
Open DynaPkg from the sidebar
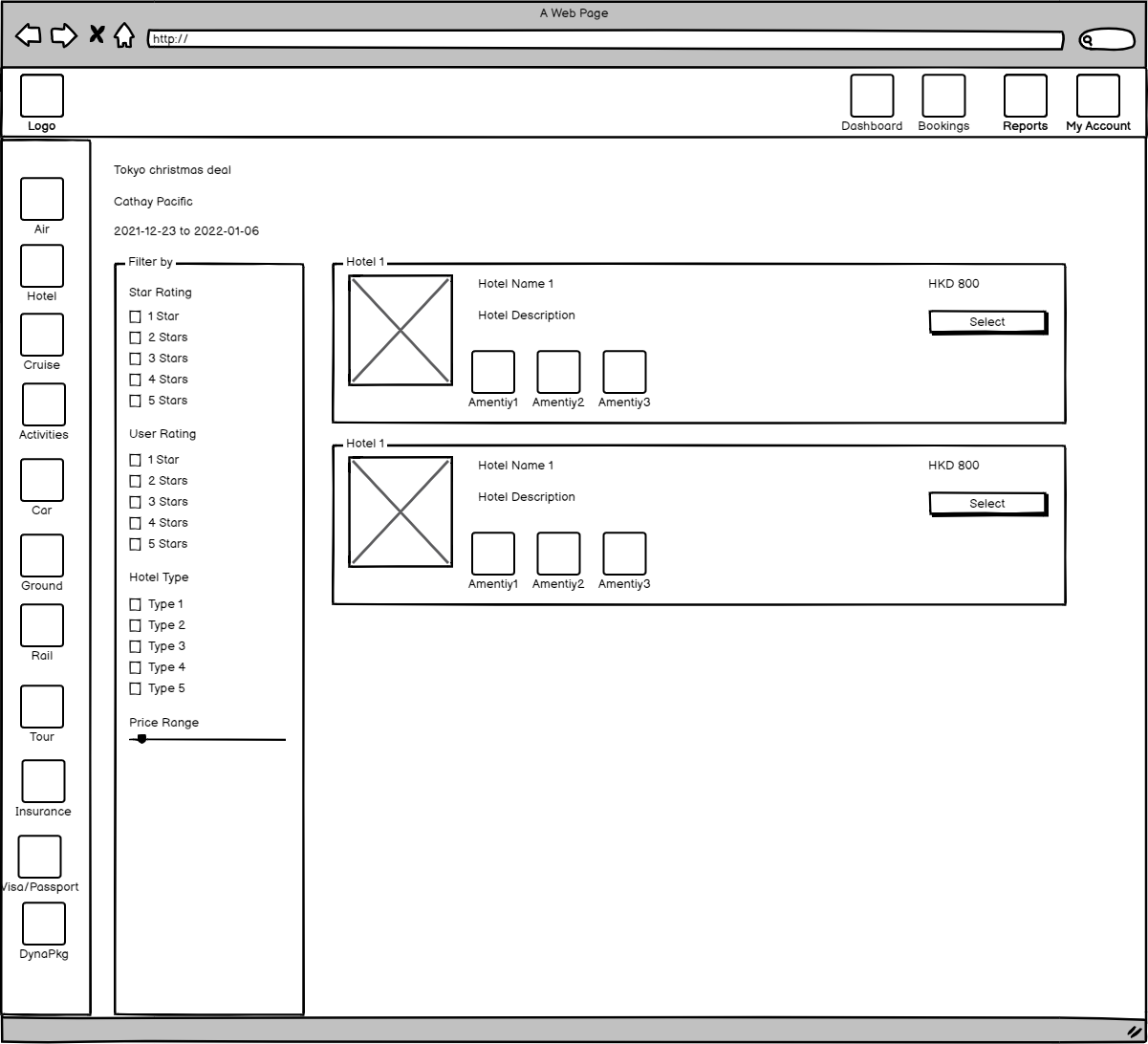[44, 924]
